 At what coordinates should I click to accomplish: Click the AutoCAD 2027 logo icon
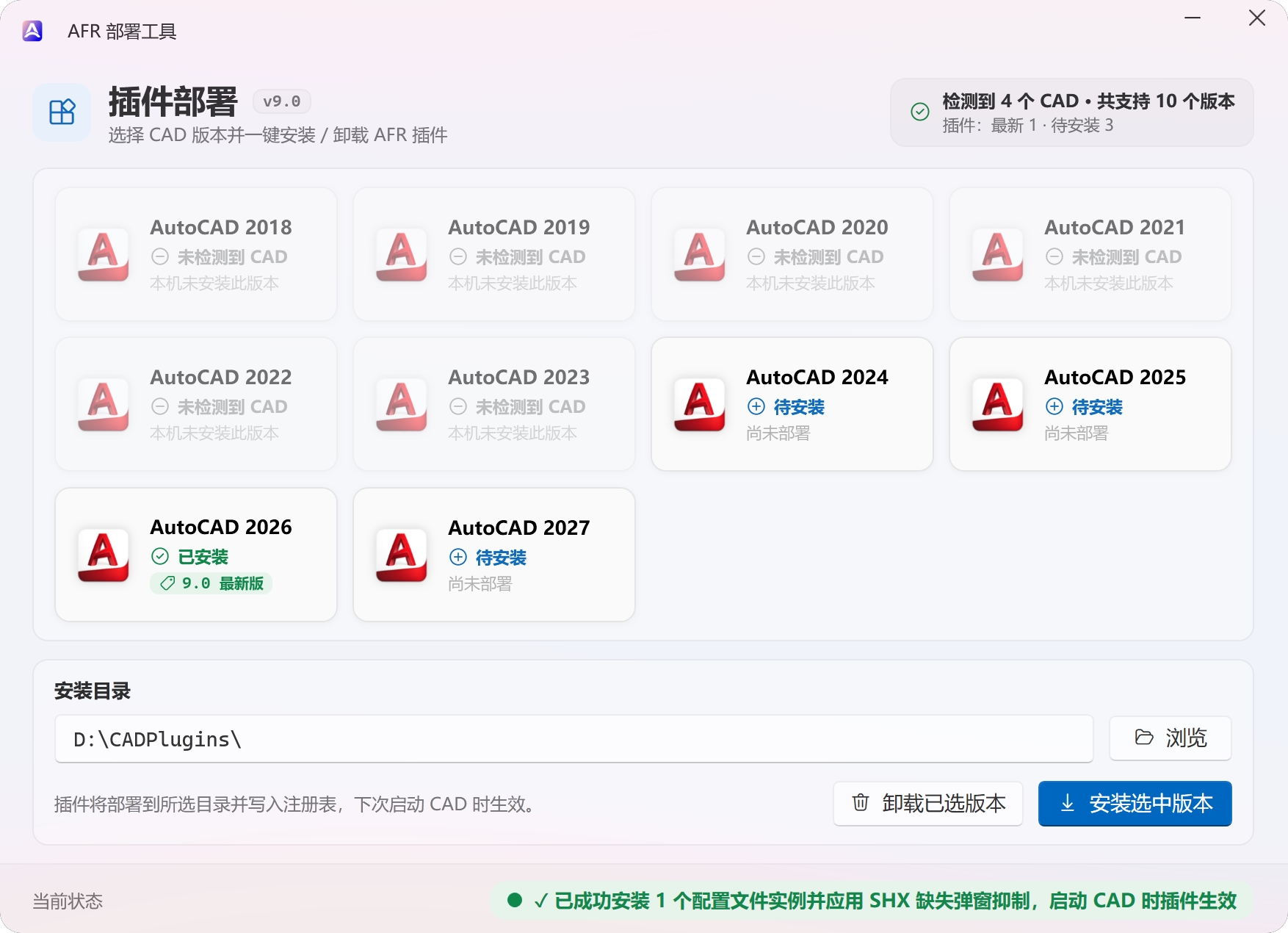pos(402,555)
